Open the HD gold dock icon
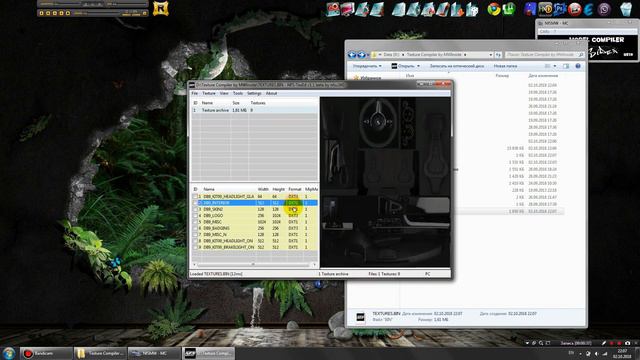 tap(545, 9)
